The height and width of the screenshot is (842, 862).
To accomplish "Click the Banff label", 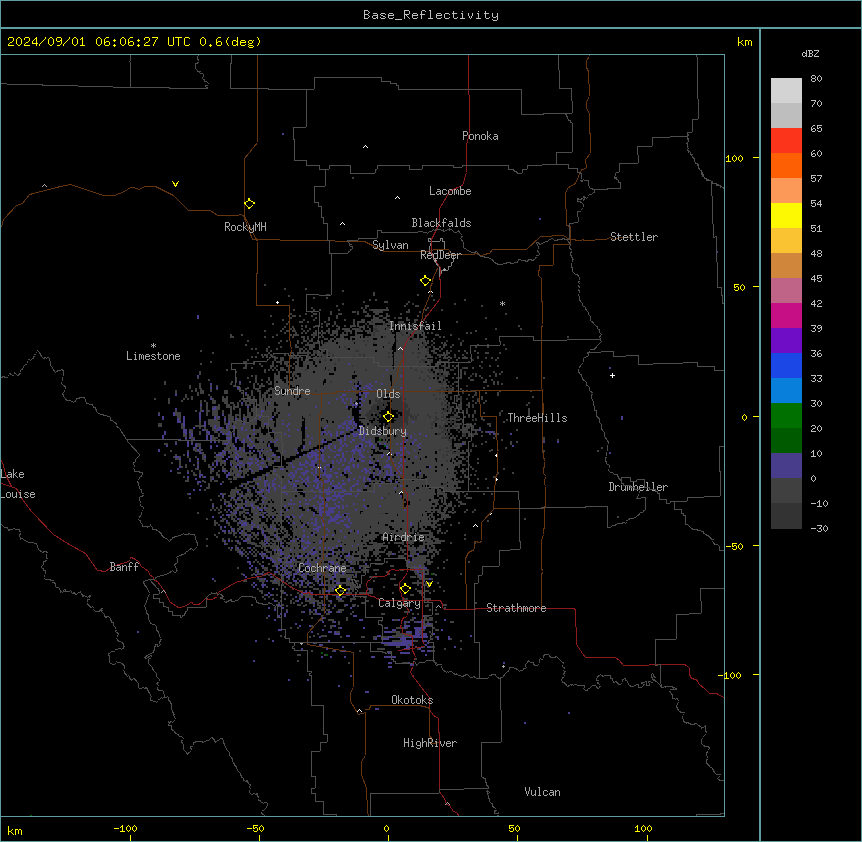I will (124, 567).
